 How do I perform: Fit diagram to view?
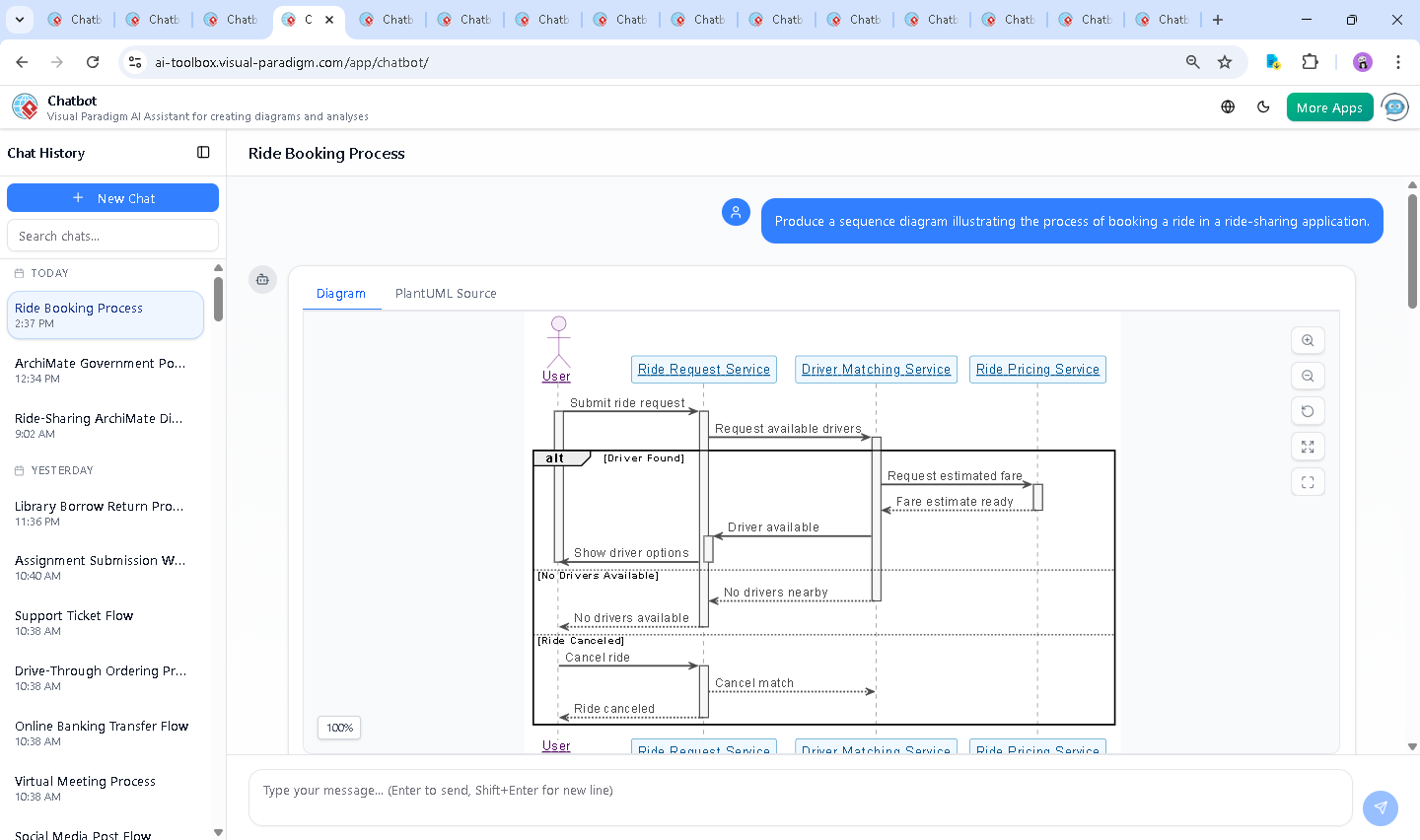click(x=1308, y=447)
